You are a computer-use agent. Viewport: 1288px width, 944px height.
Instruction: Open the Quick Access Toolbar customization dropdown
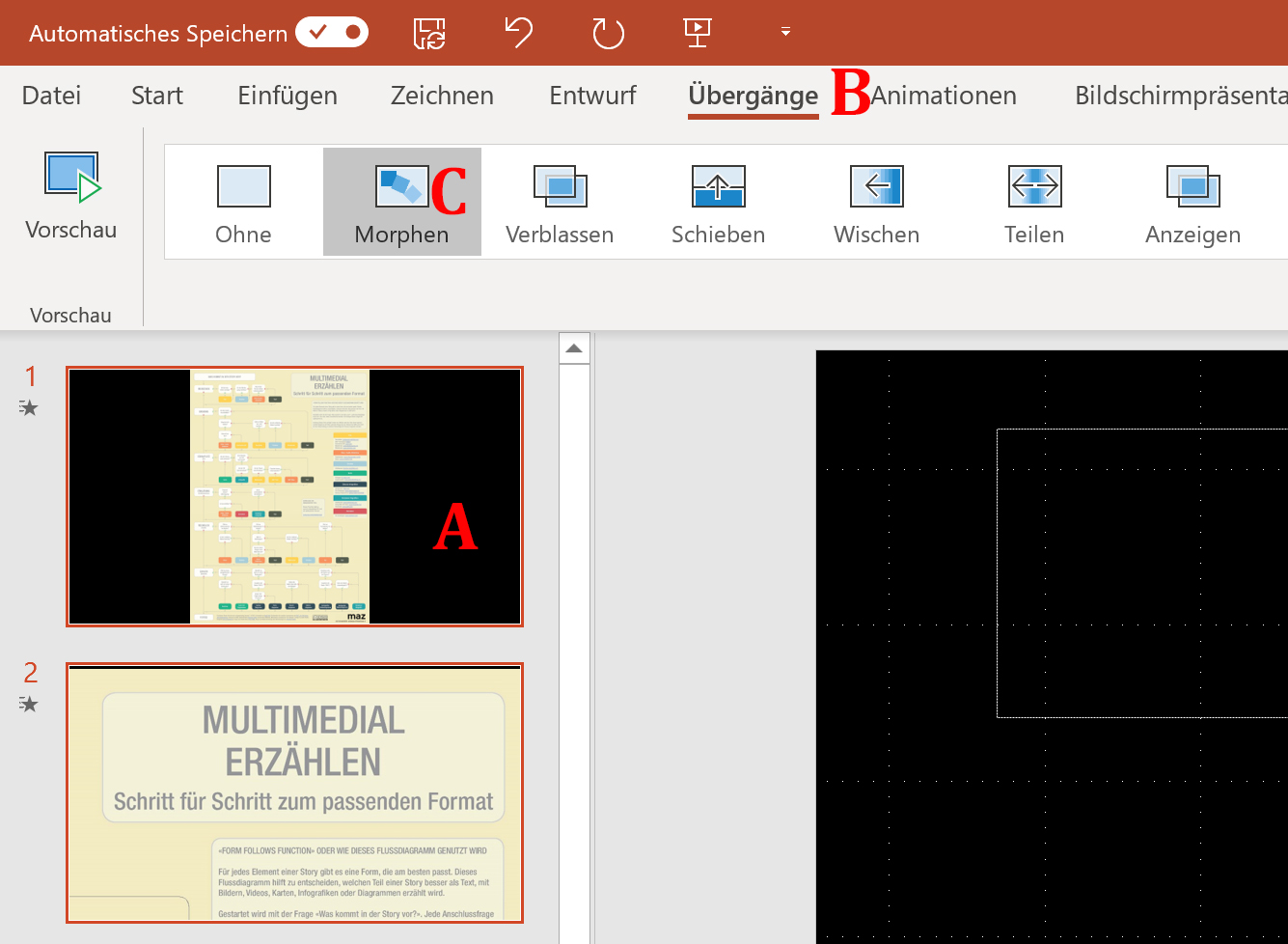[784, 33]
